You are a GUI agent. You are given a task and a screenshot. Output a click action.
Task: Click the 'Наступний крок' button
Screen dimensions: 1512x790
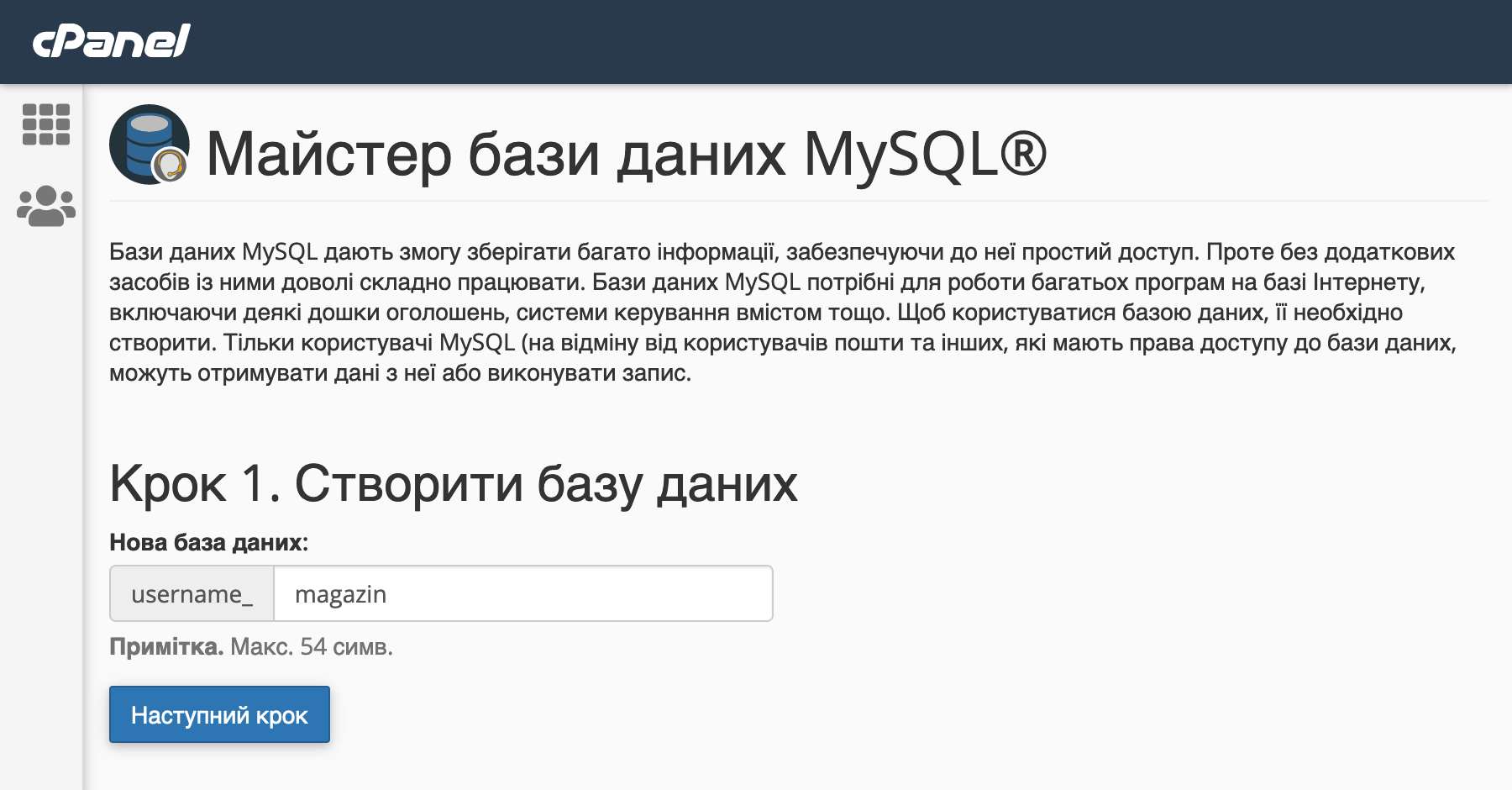(x=219, y=714)
